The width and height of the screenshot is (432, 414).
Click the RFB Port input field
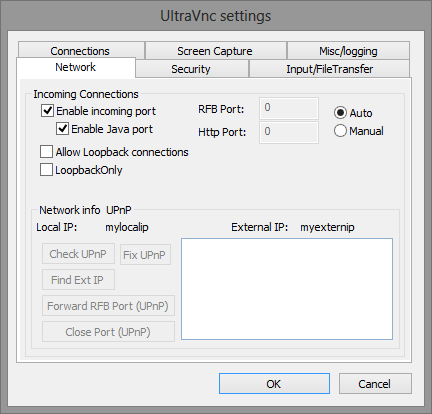pyautogui.click(x=289, y=108)
